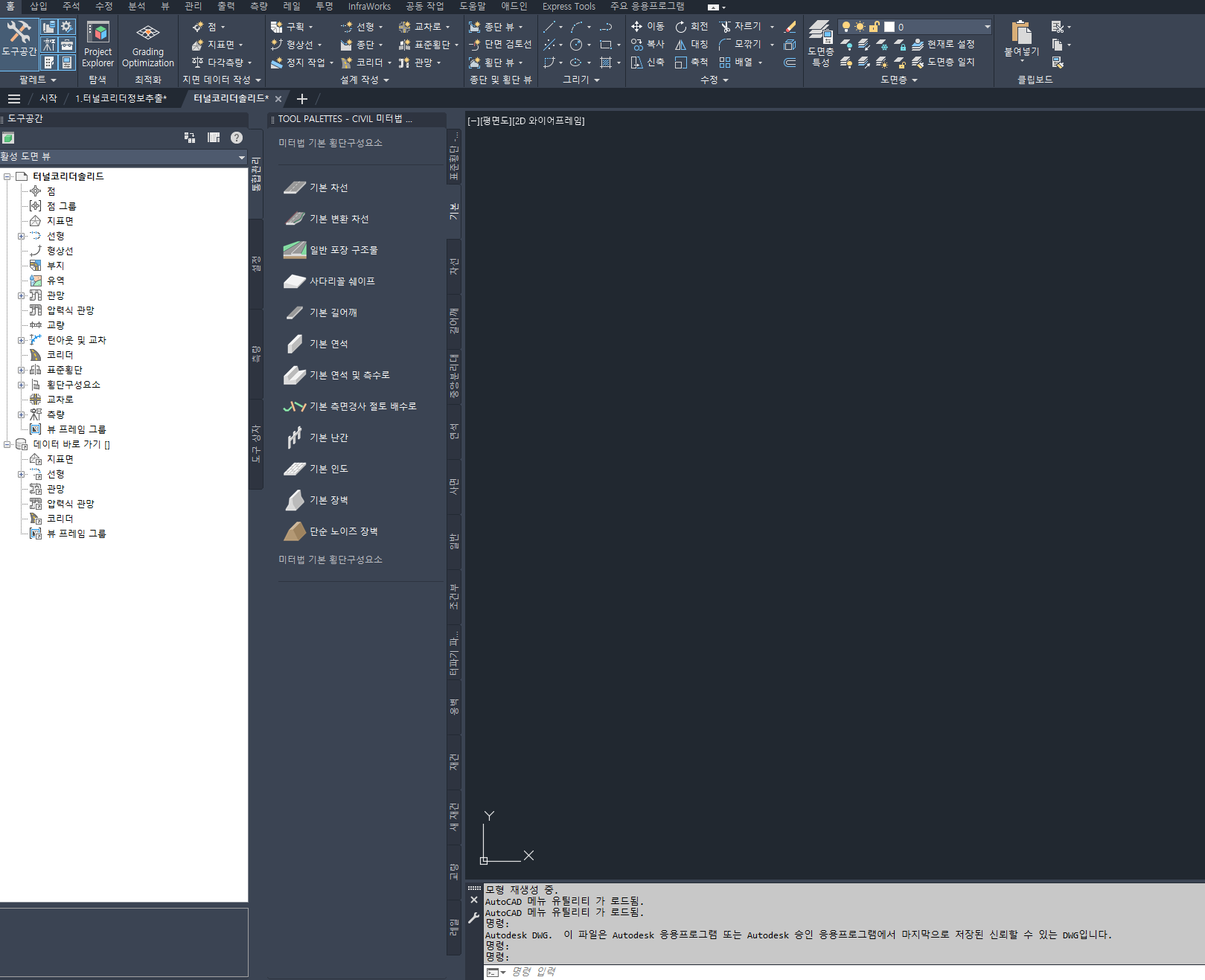Launch Grading Optimization from the ribbon
The height and width of the screenshot is (980, 1205).
point(147,45)
